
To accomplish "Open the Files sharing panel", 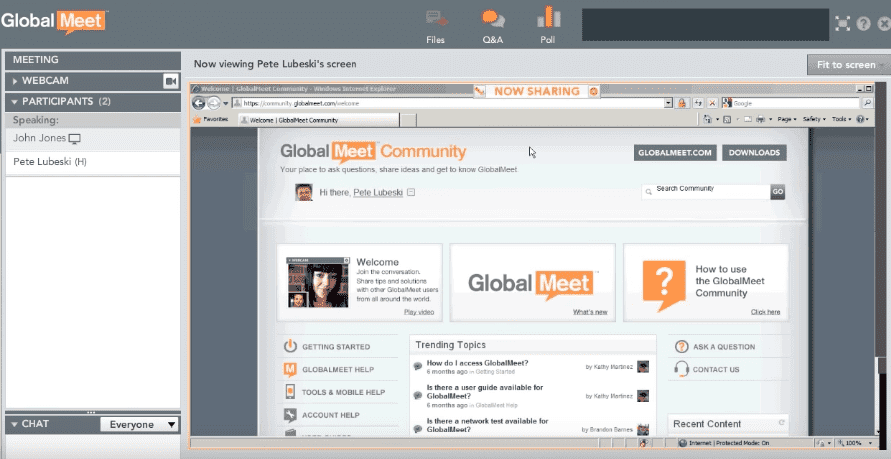I will 436,24.
